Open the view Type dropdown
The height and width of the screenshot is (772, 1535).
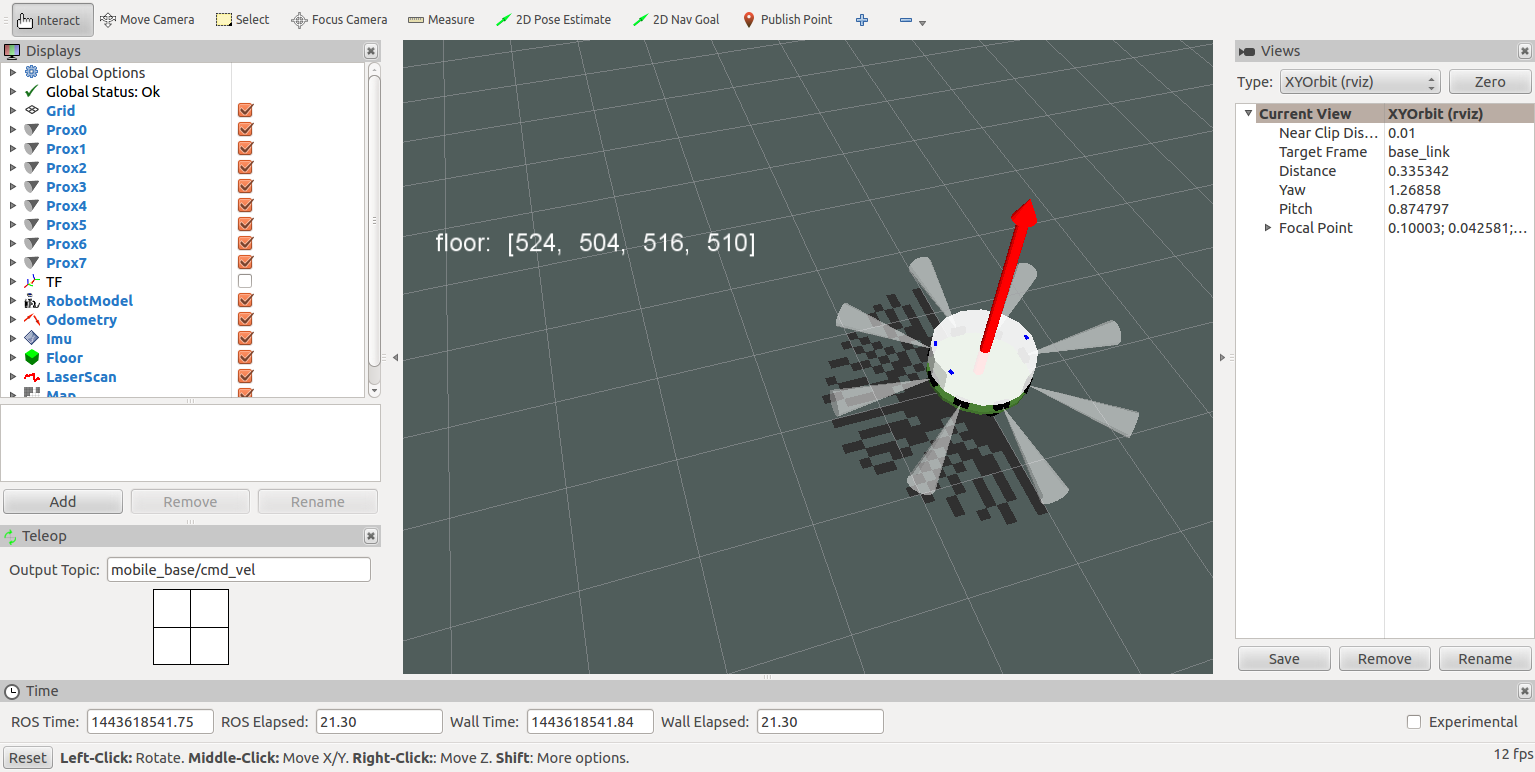pos(1360,82)
